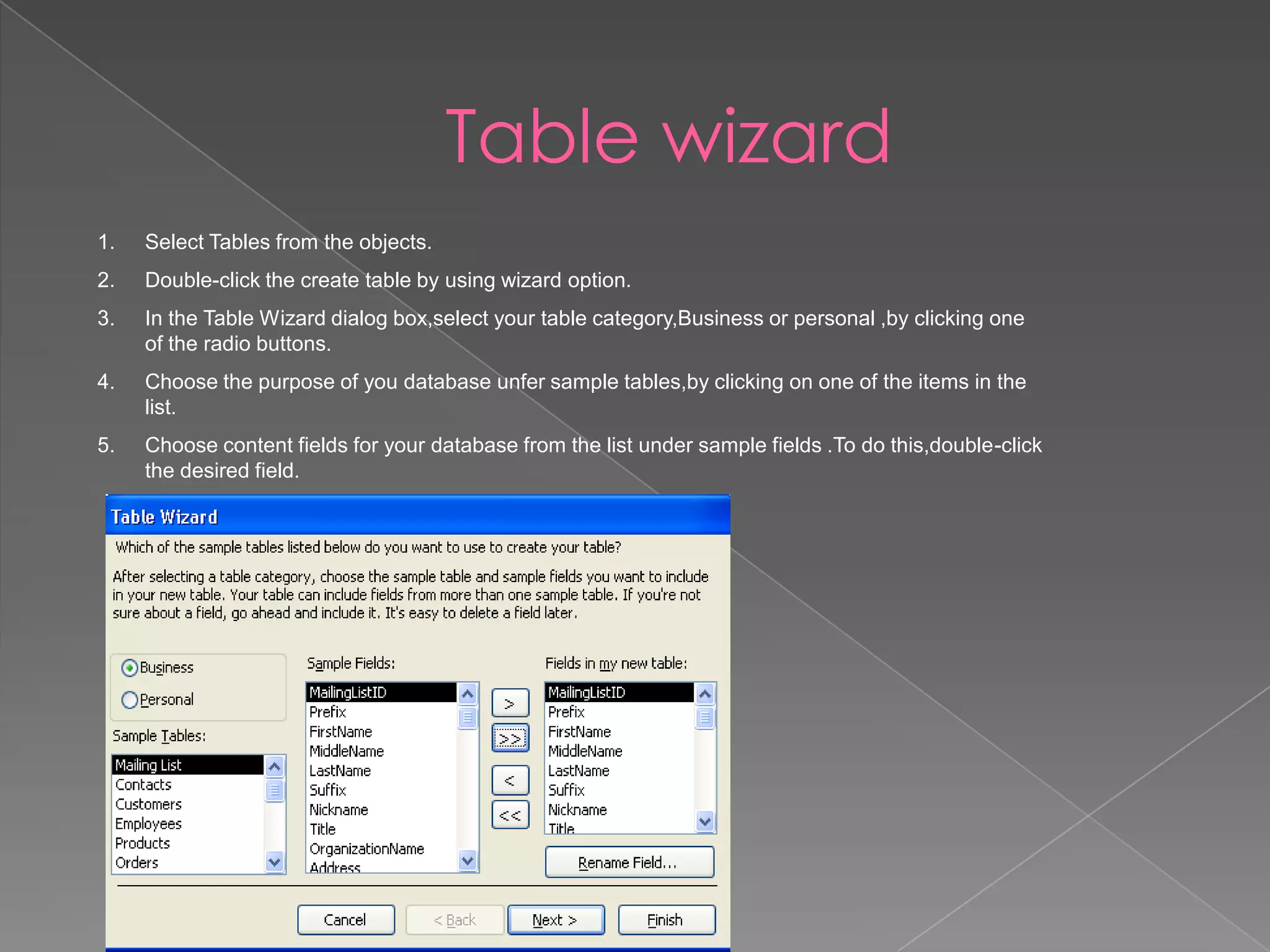Remove all fields with the << button
This screenshot has width=1270, height=952.
pos(510,814)
